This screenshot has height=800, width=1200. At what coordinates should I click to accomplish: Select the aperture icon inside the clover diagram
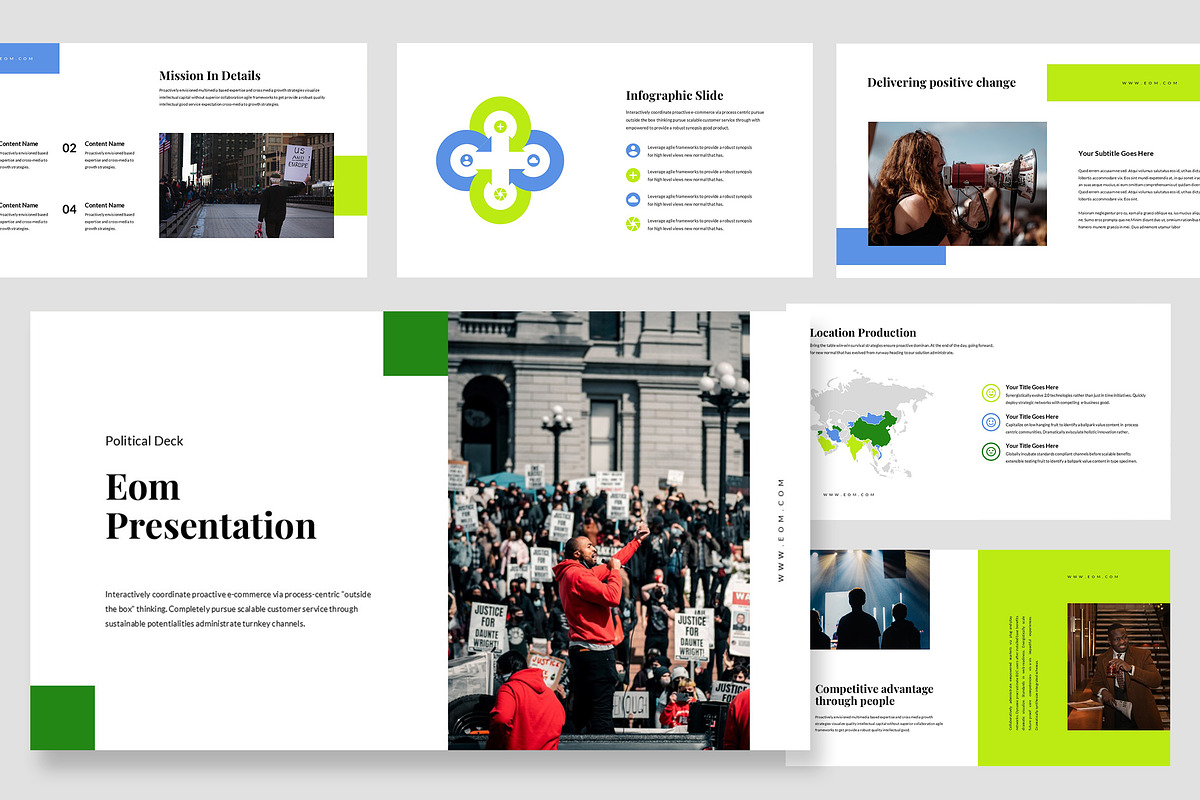[500, 194]
